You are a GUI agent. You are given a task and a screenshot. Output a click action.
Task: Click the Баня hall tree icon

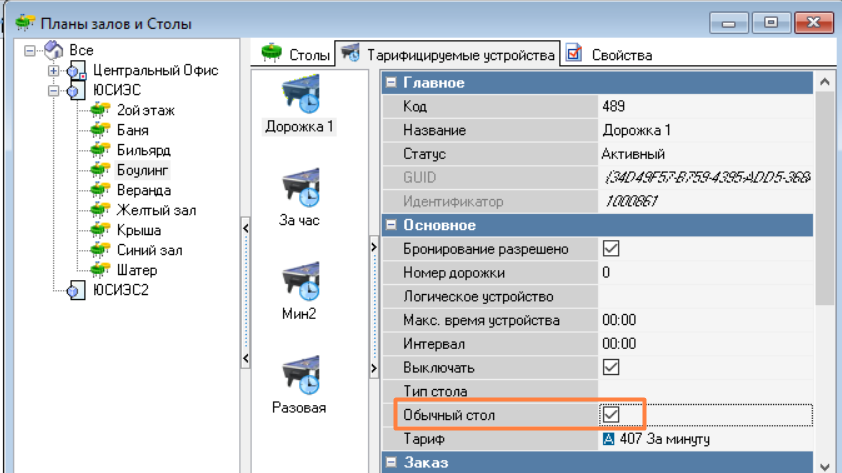click(99, 131)
